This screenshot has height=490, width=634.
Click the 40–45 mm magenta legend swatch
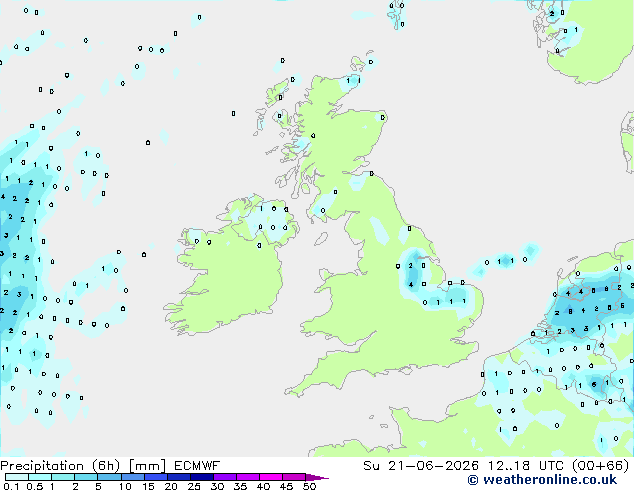(271, 477)
